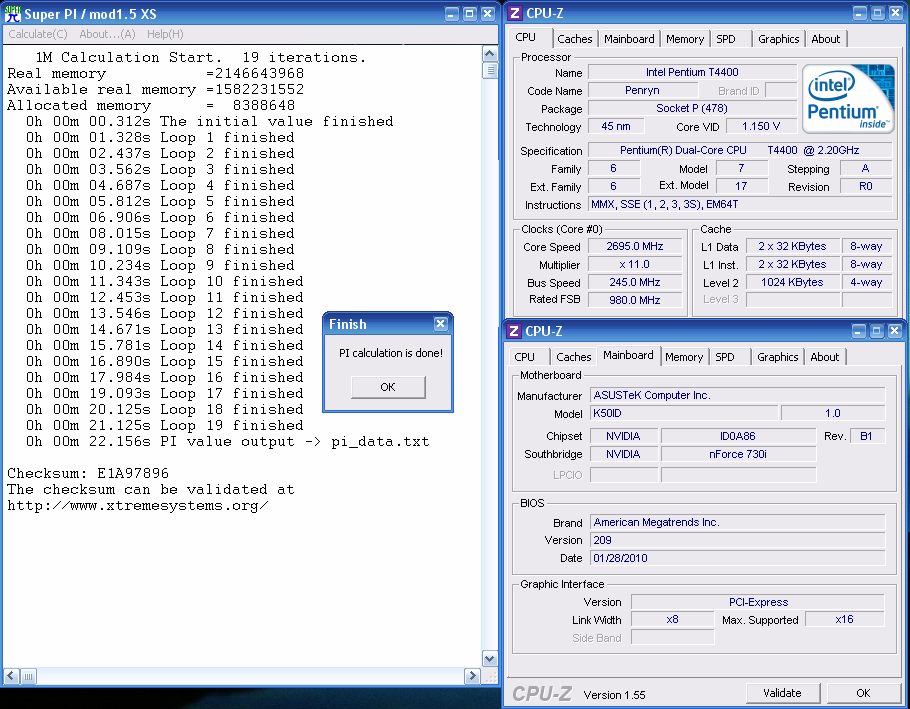Click the Code Name value Penryn
This screenshot has height=709, width=910.
(x=642, y=90)
